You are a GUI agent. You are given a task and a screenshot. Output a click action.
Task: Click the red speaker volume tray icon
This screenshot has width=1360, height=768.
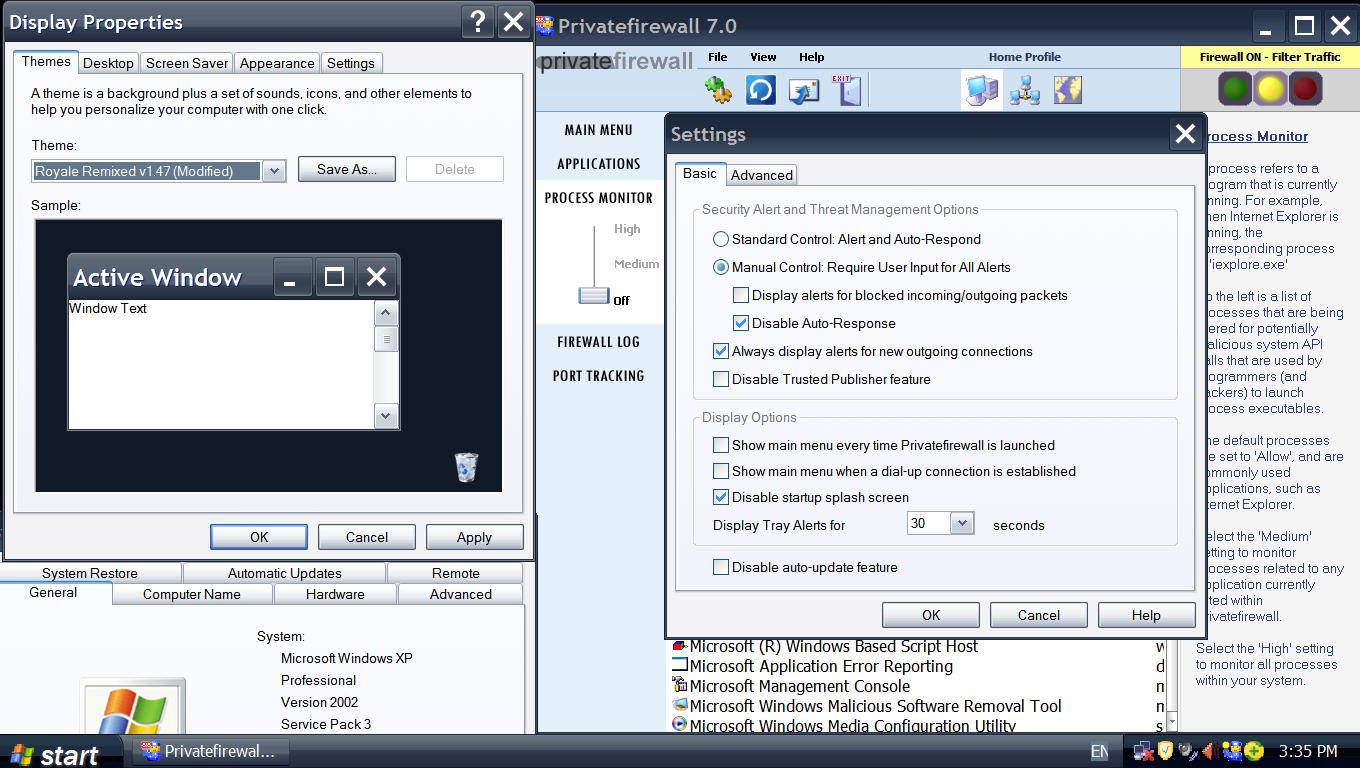1210,751
